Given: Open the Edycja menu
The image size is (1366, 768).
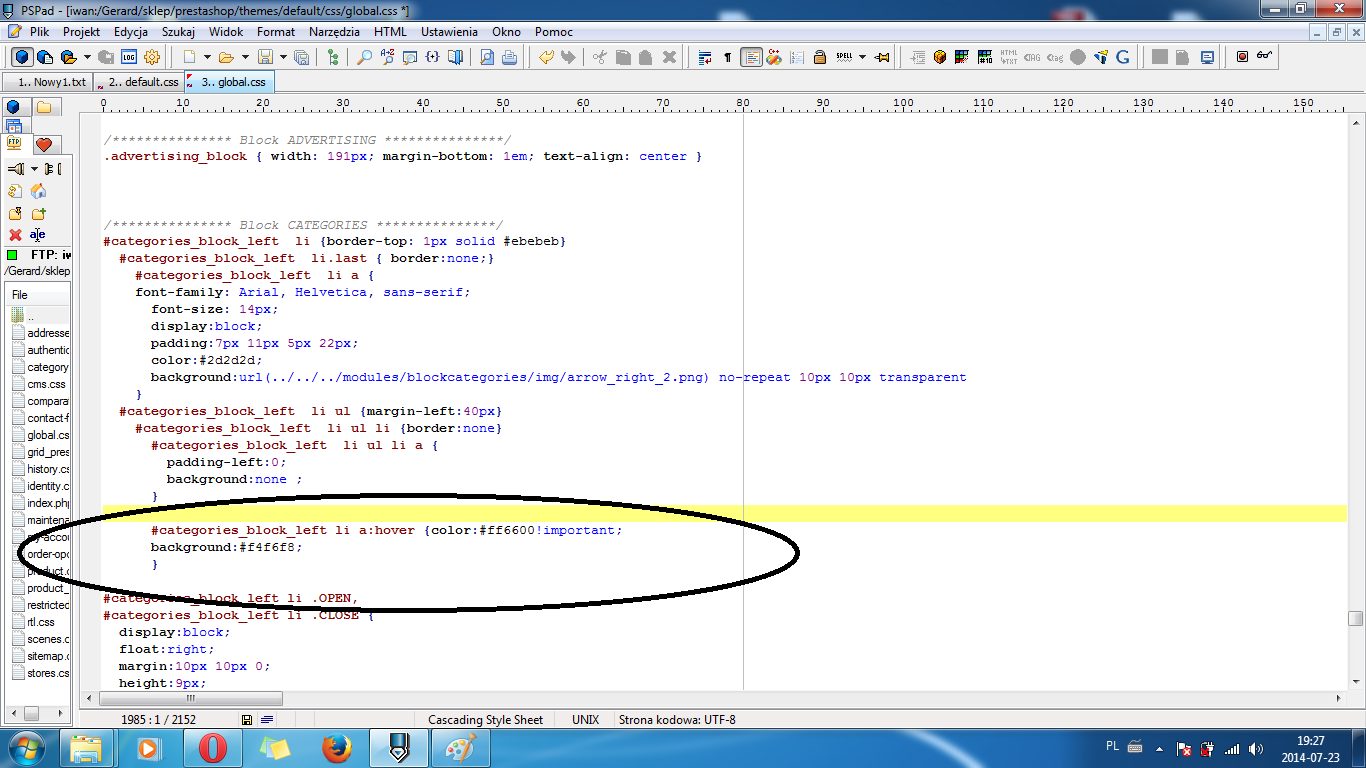Looking at the screenshot, I should click(131, 32).
